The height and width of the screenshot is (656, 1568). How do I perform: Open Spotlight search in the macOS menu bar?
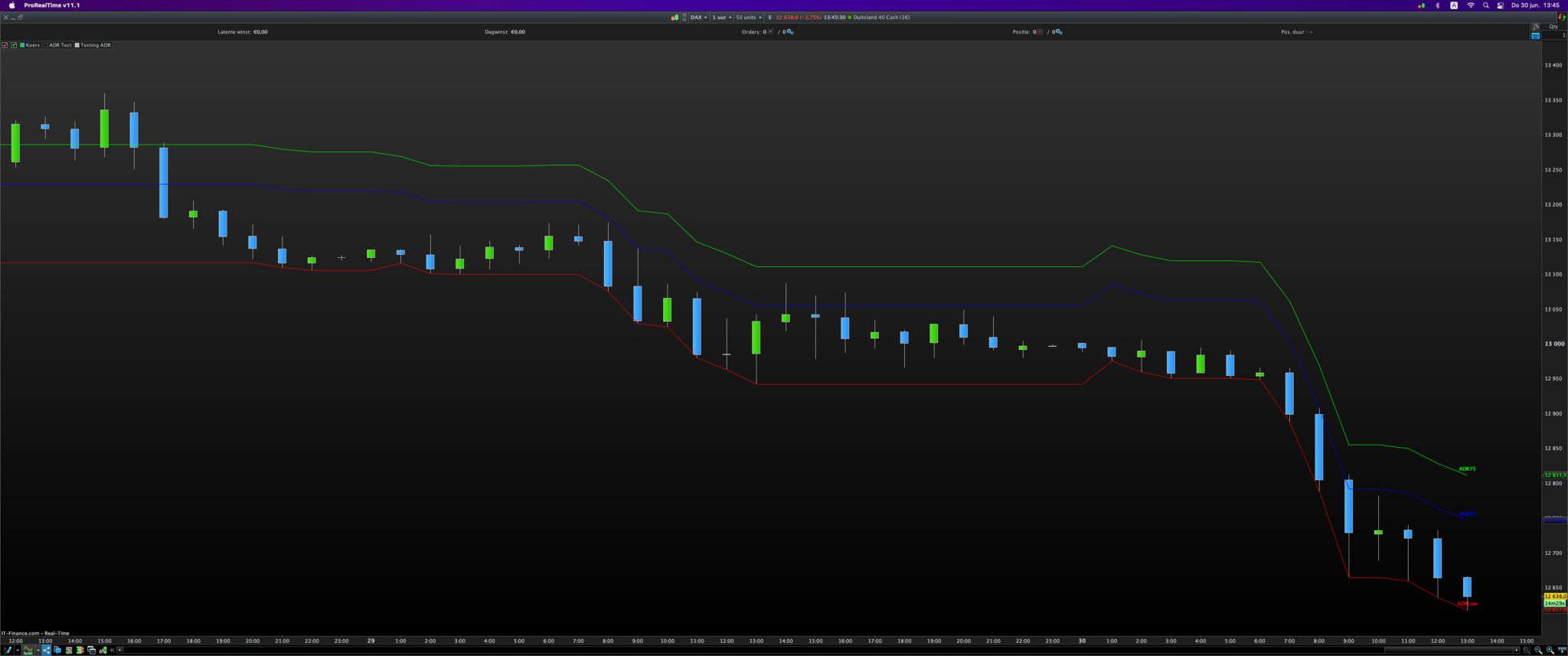(1486, 5)
